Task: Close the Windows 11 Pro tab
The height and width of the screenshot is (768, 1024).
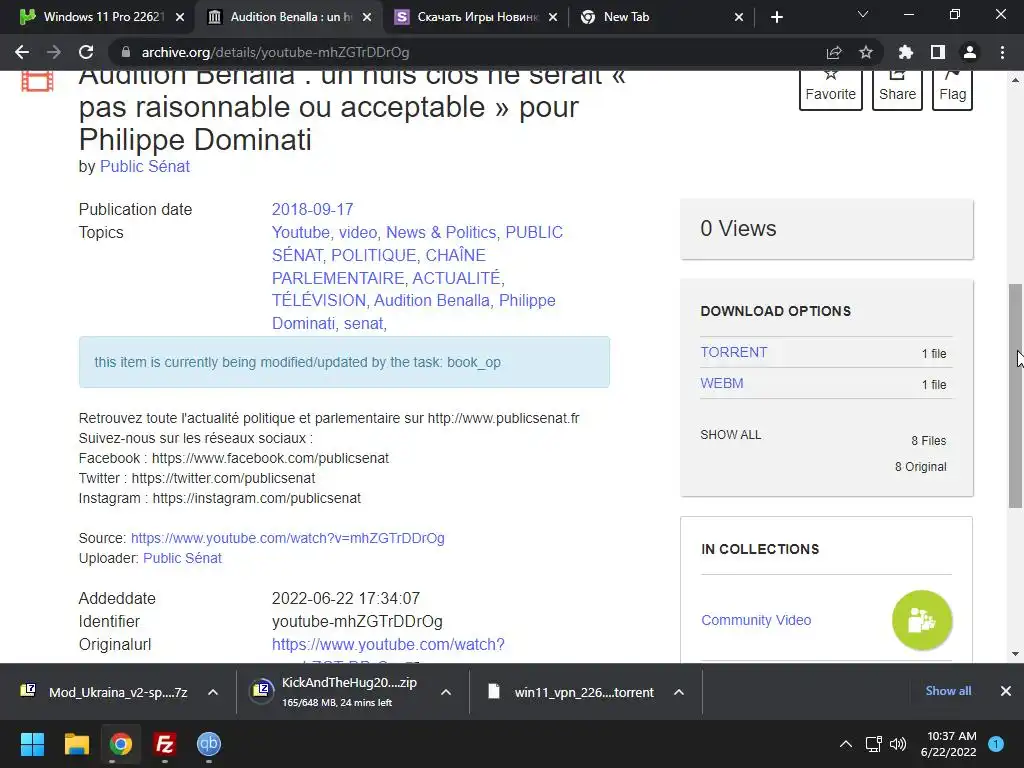Action: [x=180, y=17]
